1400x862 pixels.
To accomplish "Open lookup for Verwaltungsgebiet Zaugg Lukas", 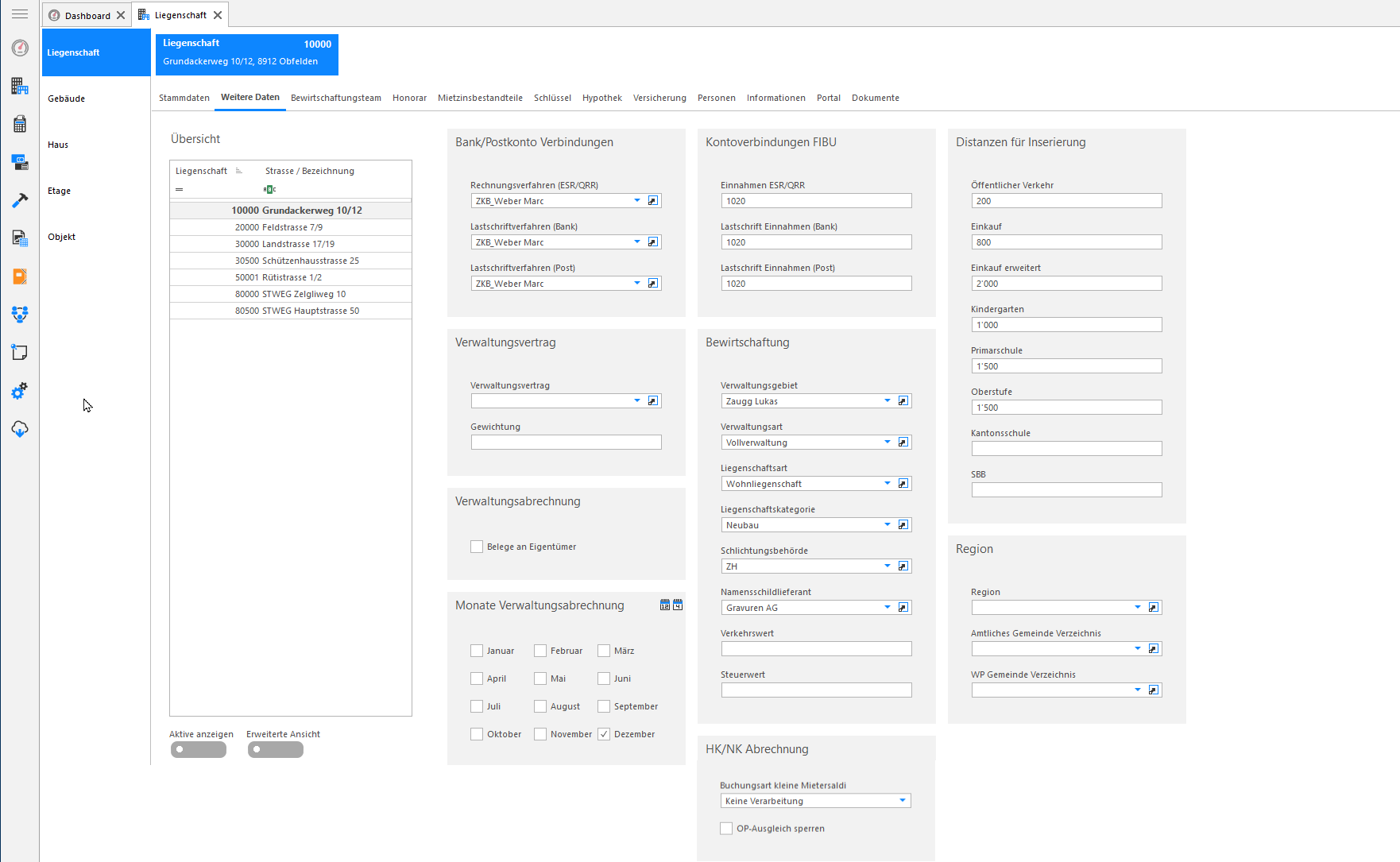I will [x=903, y=401].
